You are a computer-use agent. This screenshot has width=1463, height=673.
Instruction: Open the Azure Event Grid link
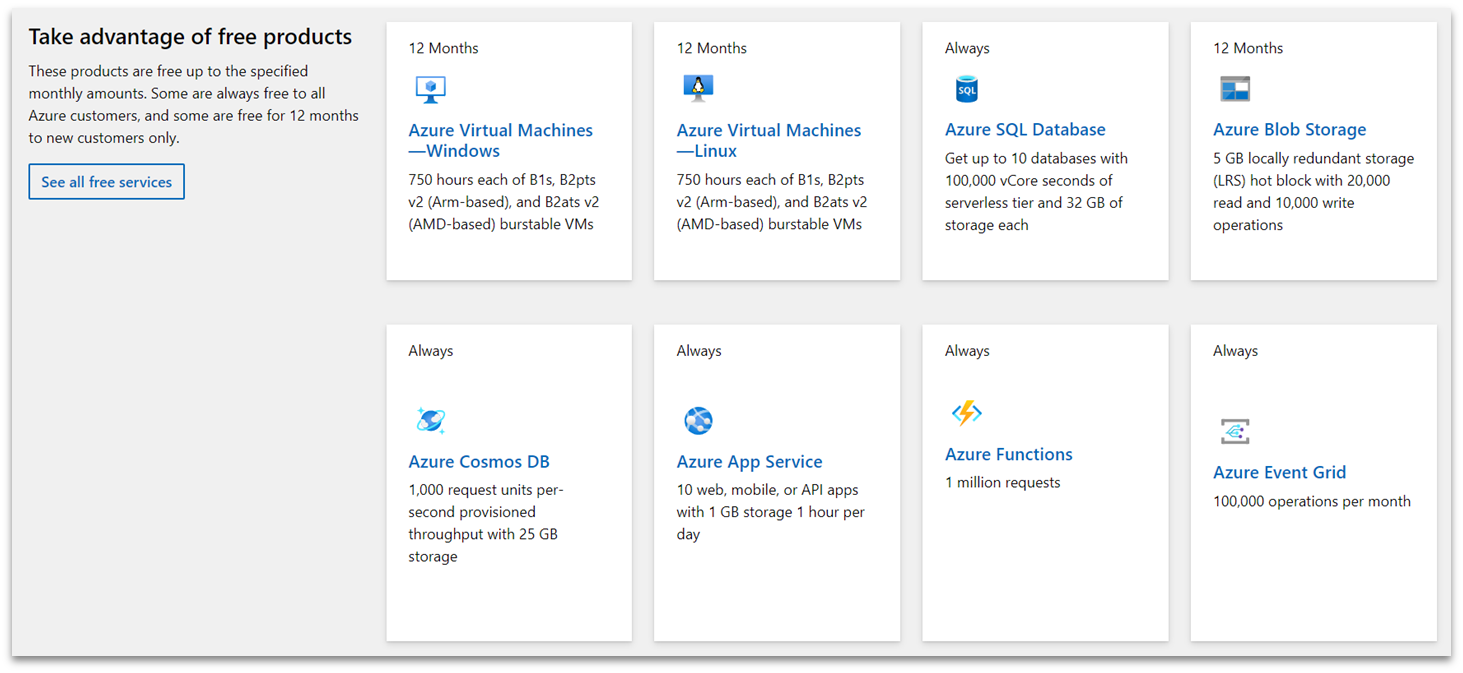(x=1279, y=472)
